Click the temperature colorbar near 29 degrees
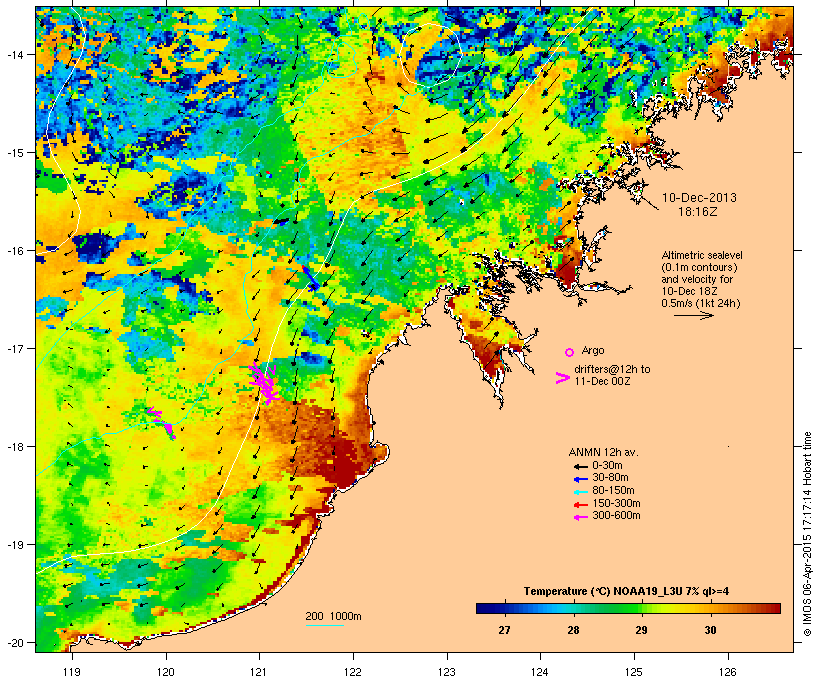The height and width of the screenshot is (680, 820). tap(641, 608)
